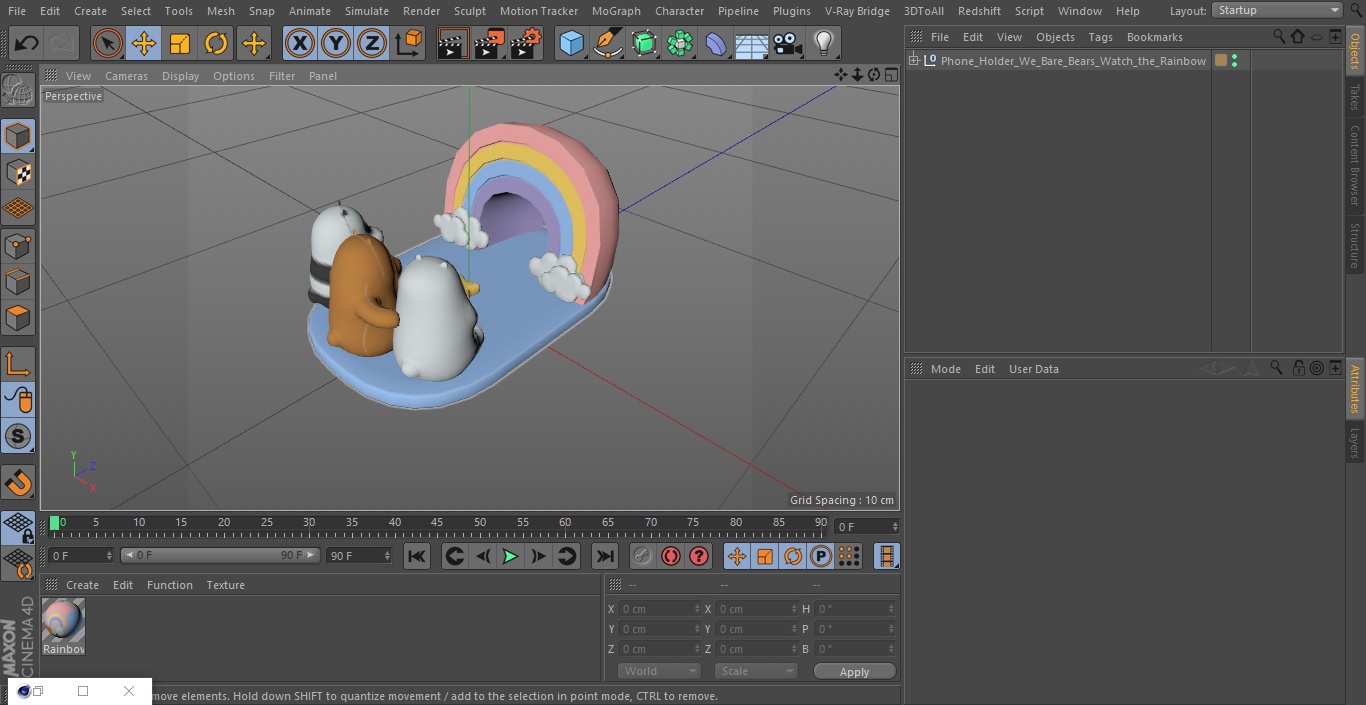Select the Rotate tool

pyautogui.click(x=216, y=44)
